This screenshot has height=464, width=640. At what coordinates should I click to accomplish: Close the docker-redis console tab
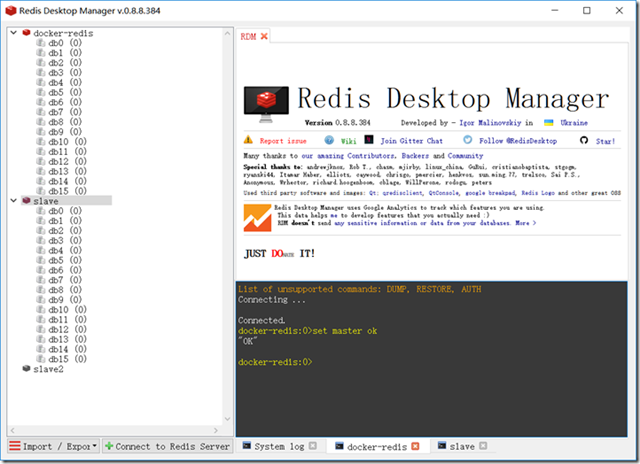tap(415, 446)
